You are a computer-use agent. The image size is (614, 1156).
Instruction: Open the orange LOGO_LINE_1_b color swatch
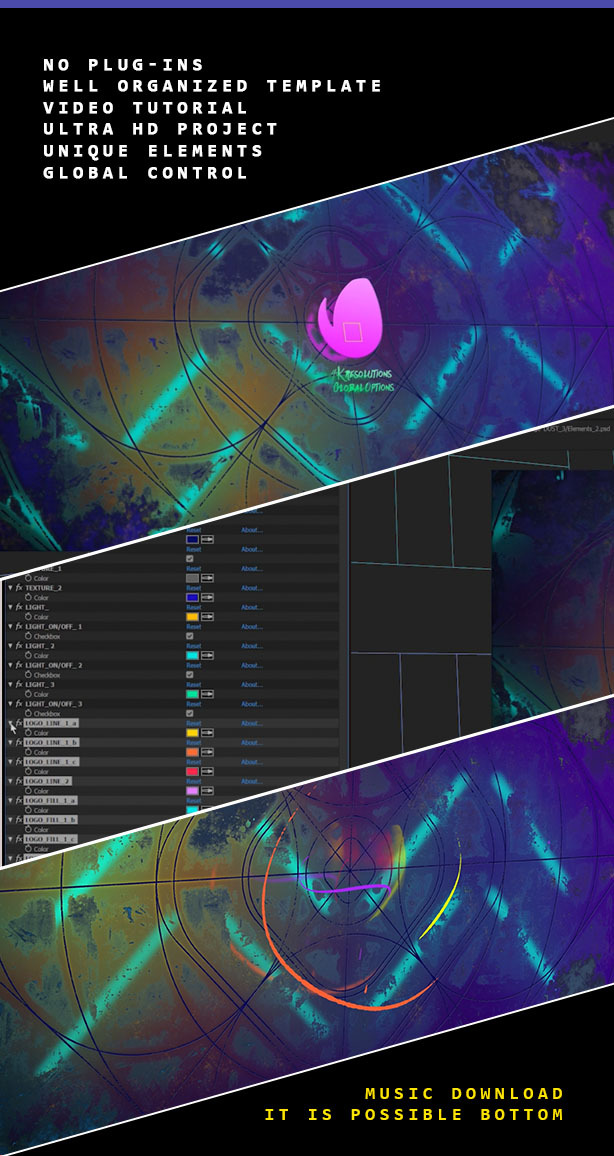click(x=192, y=752)
